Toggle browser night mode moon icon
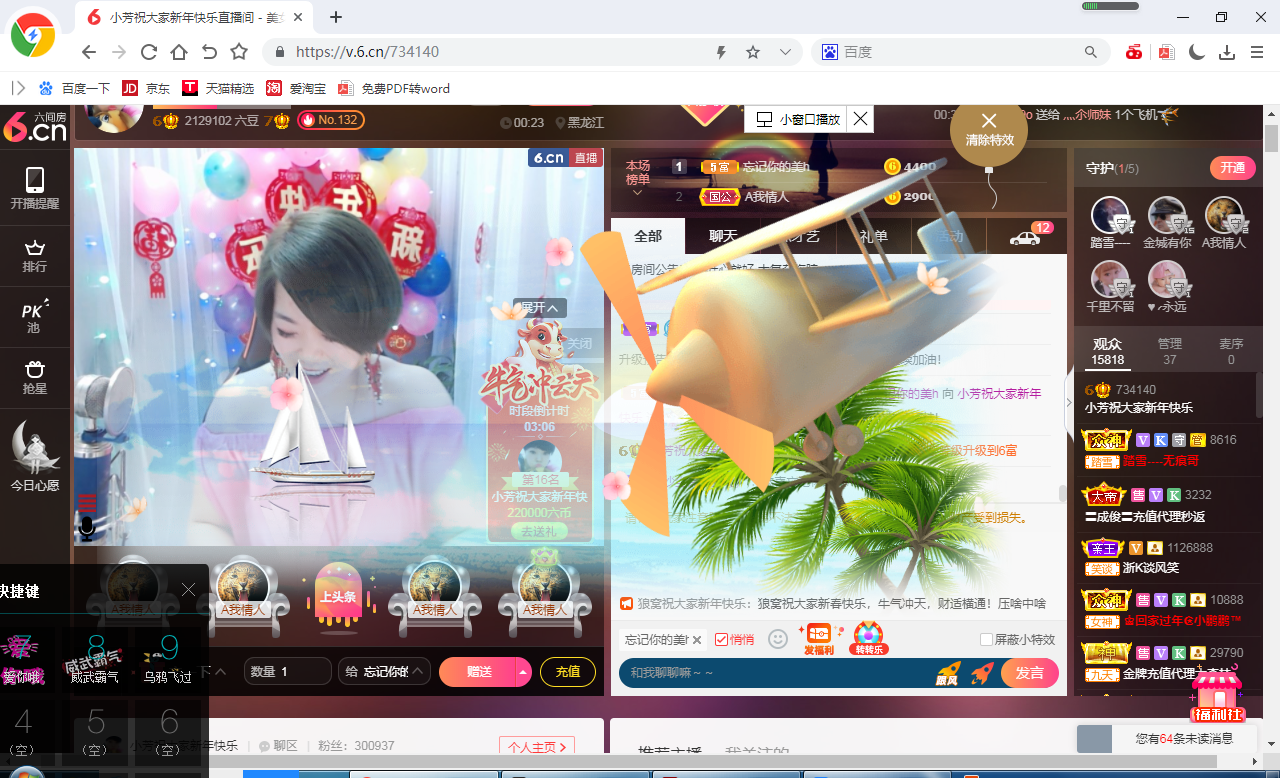Viewport: 1280px width, 778px height. (x=1197, y=52)
